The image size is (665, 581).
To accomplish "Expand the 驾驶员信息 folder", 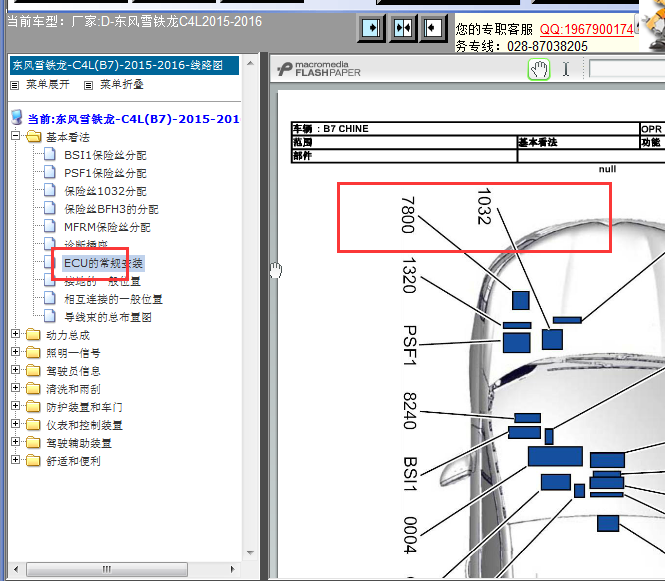I will coord(16,370).
